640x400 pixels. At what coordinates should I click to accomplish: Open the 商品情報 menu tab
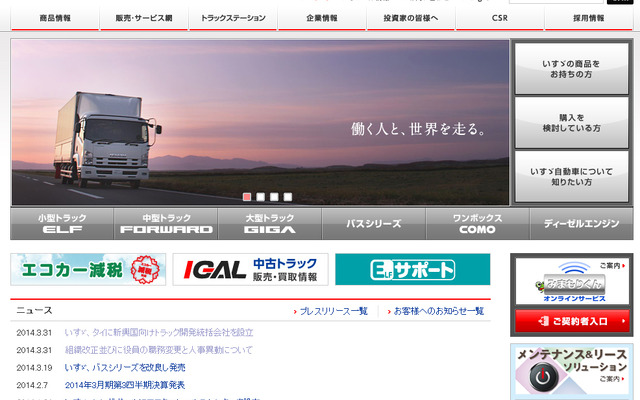(55, 18)
